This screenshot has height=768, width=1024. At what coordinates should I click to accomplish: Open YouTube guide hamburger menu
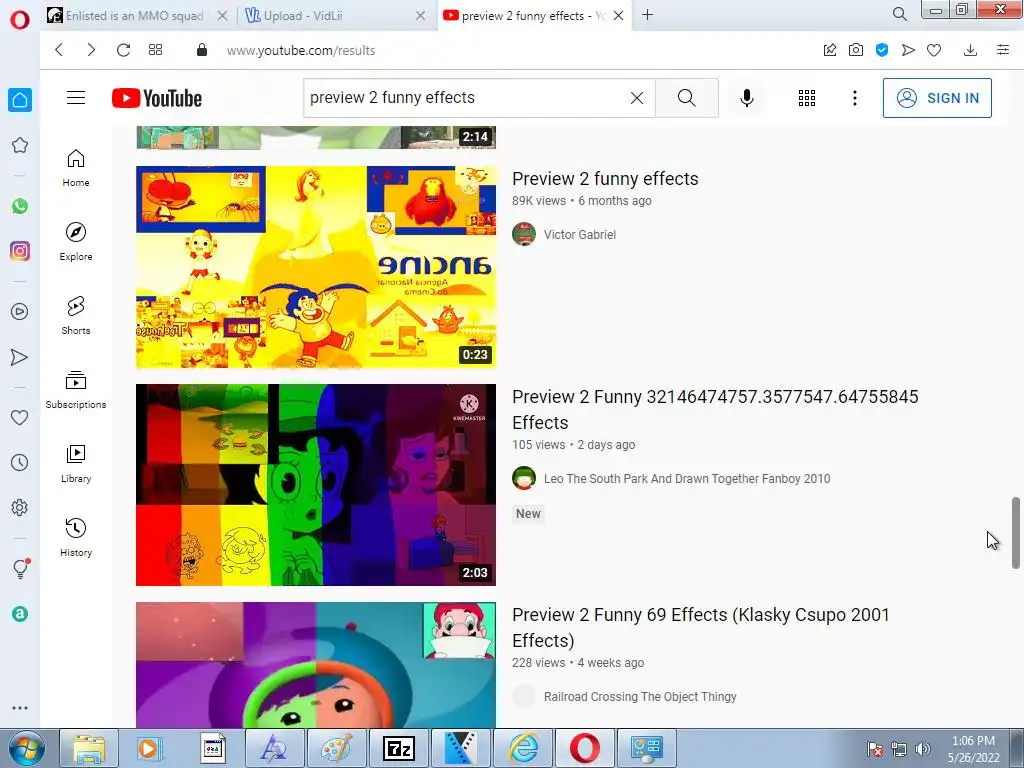(76, 98)
